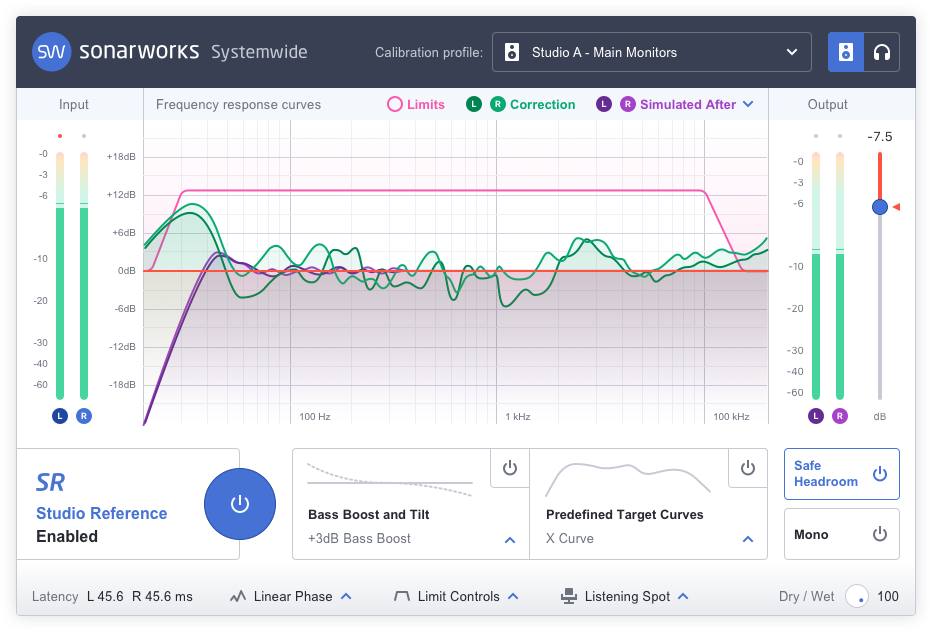932x632 pixels.
Task: Click the Sonarworks SW logo
Action: [51, 52]
